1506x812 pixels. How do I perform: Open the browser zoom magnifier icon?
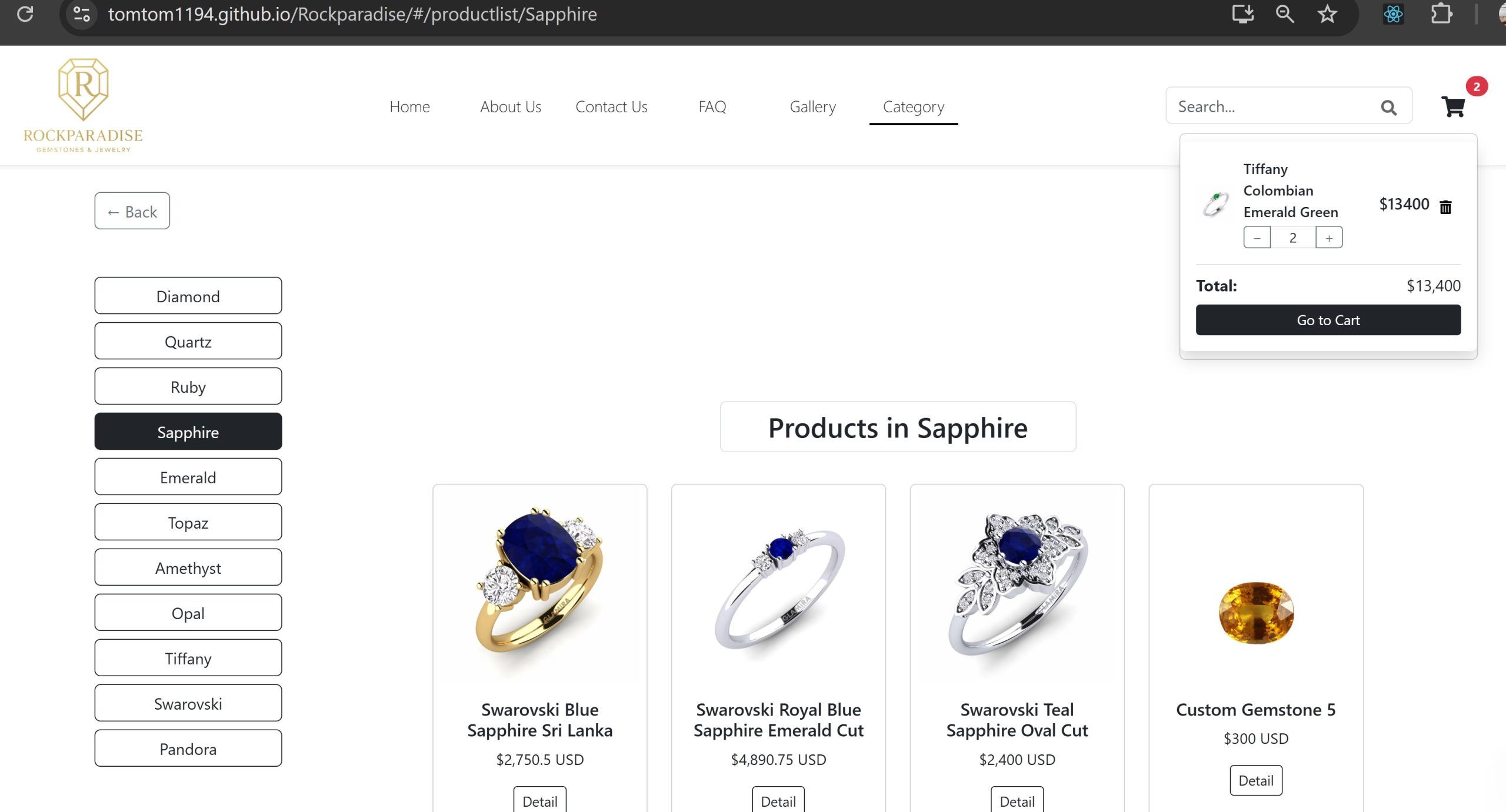[x=1285, y=14]
